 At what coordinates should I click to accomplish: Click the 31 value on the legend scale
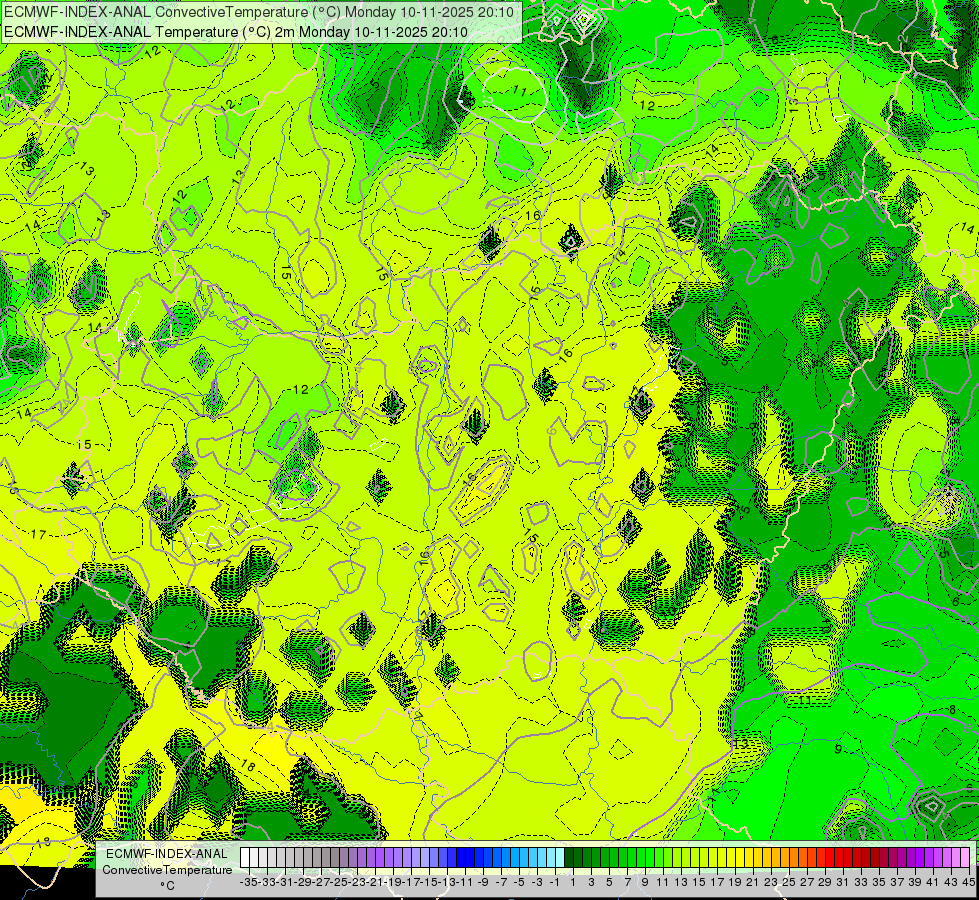843,883
